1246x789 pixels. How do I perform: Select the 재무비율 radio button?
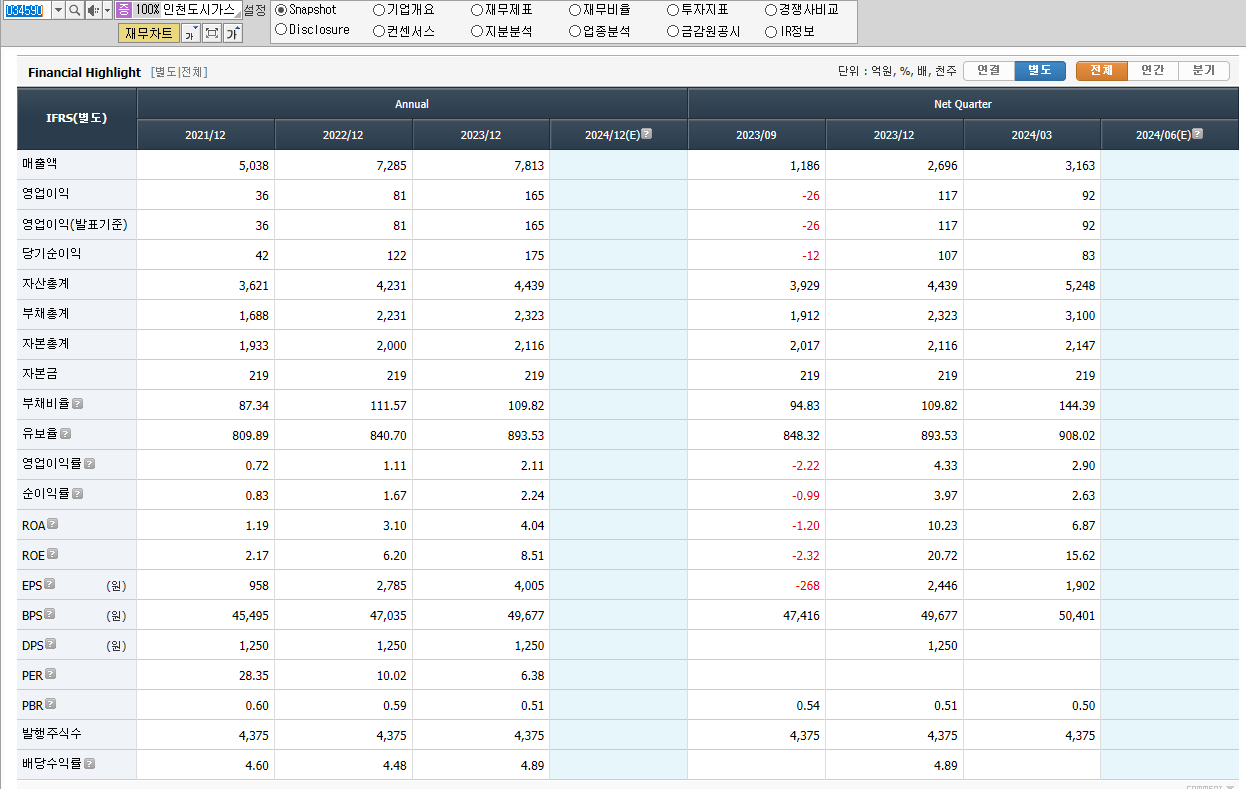(575, 10)
